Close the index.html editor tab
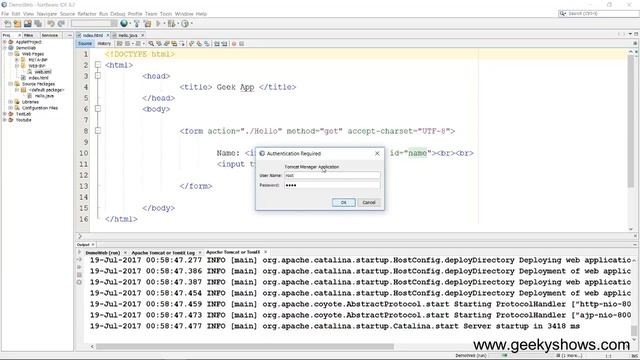640x360 pixels. coord(108,36)
